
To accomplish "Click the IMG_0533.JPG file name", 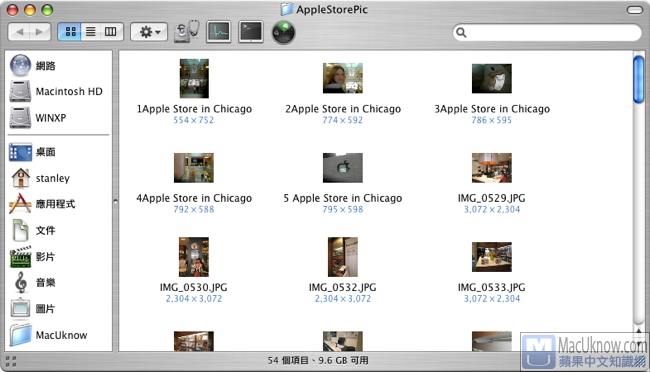I will 492,287.
